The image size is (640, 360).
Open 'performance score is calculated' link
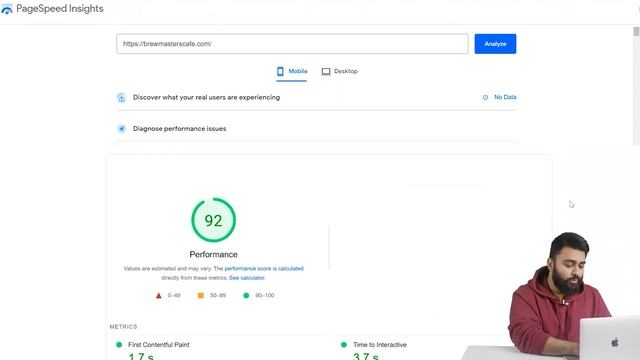(x=264, y=269)
